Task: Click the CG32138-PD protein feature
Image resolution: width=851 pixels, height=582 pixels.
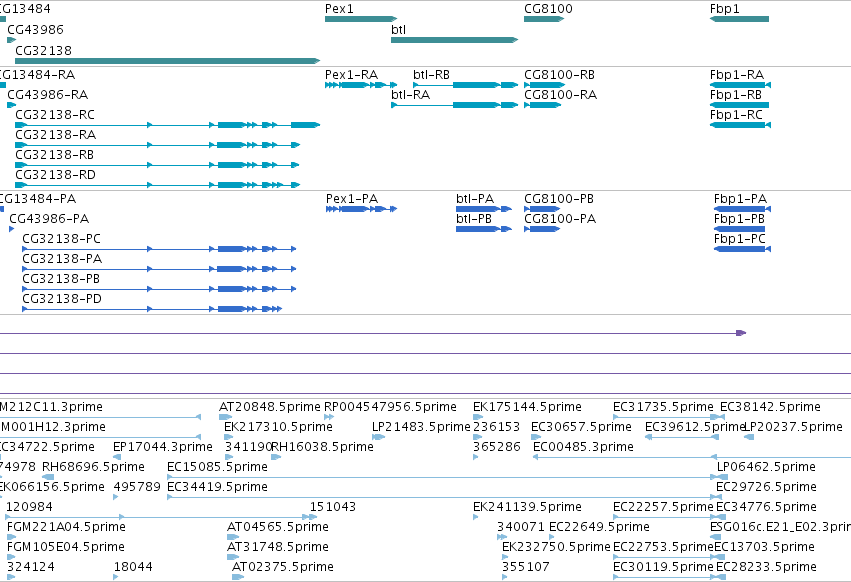Action: coord(152,309)
